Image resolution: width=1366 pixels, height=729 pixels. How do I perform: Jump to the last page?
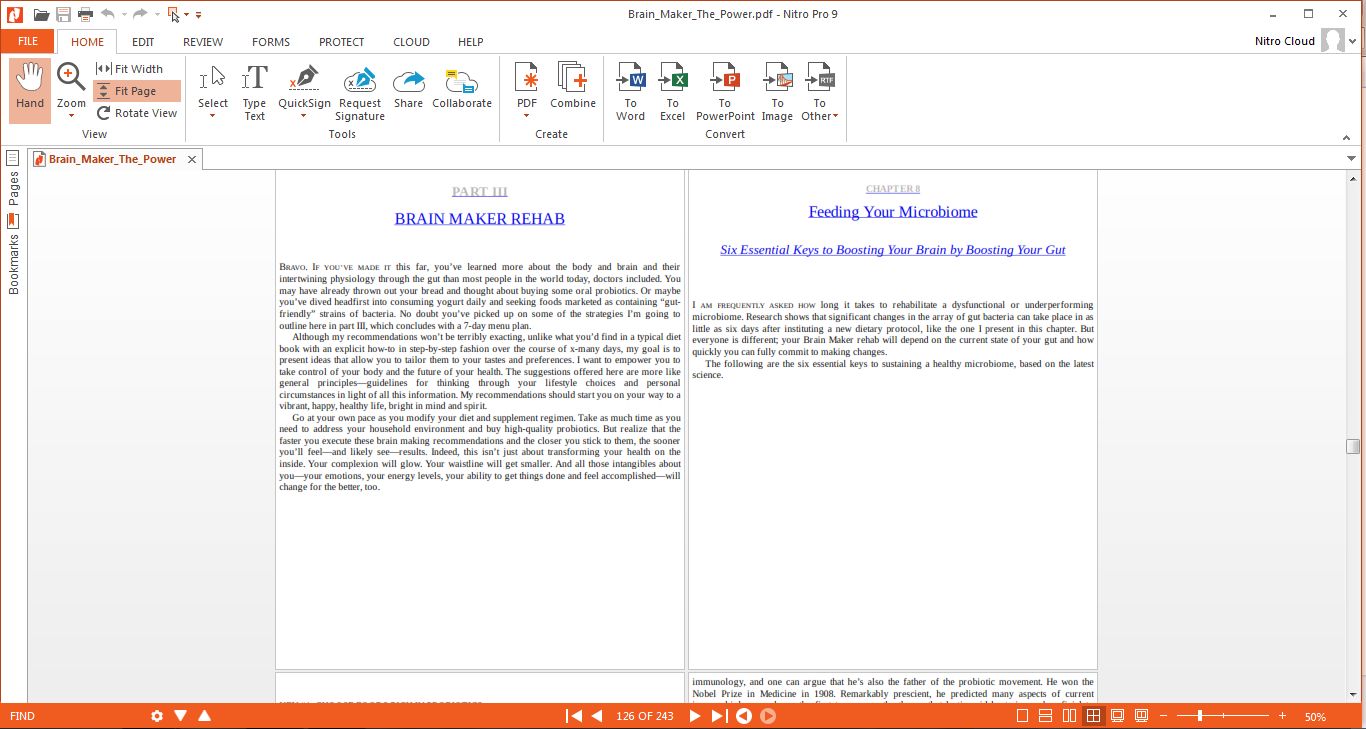(719, 716)
